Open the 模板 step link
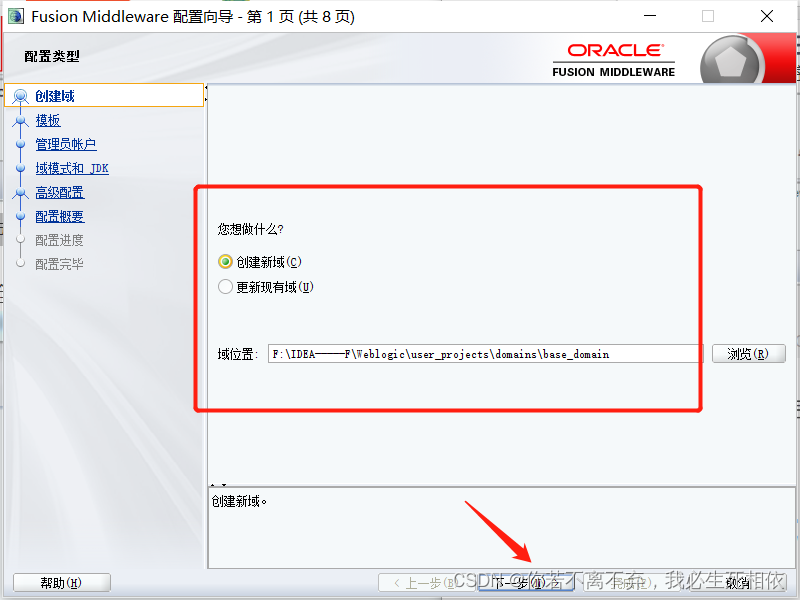The width and height of the screenshot is (800, 600). [48, 120]
